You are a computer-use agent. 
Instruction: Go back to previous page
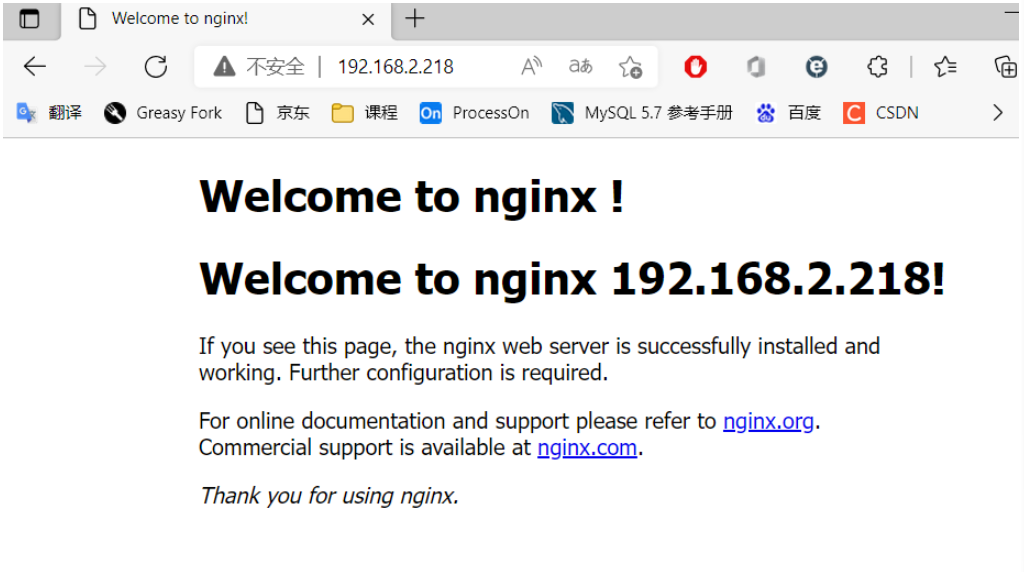pos(35,66)
